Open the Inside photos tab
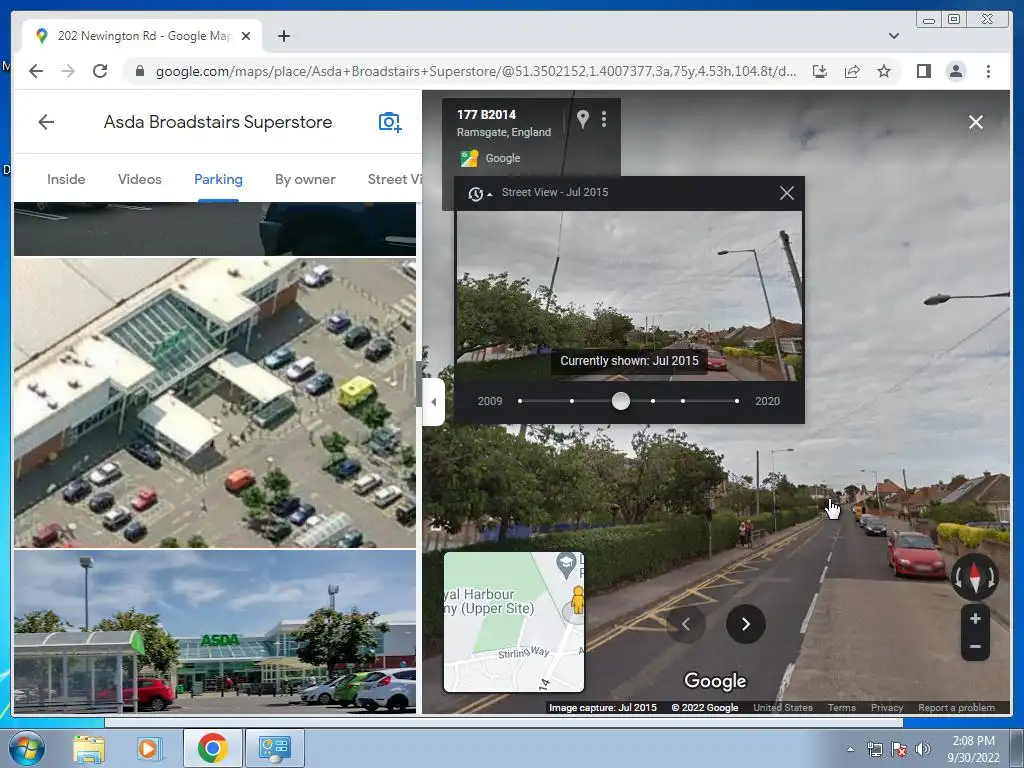The height and width of the screenshot is (768, 1024). (x=66, y=179)
